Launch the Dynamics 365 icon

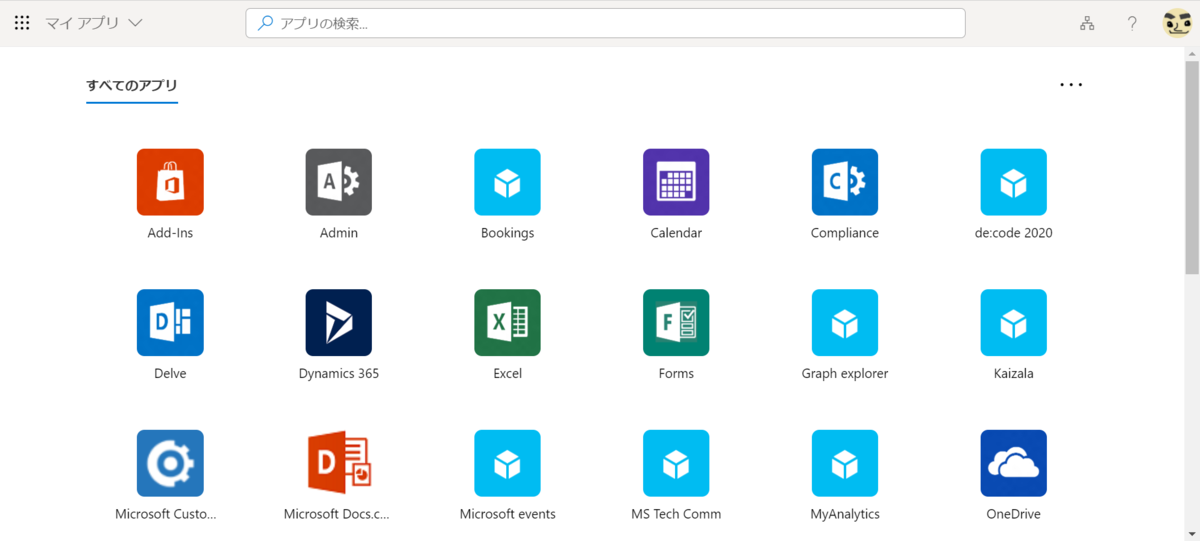pos(339,323)
